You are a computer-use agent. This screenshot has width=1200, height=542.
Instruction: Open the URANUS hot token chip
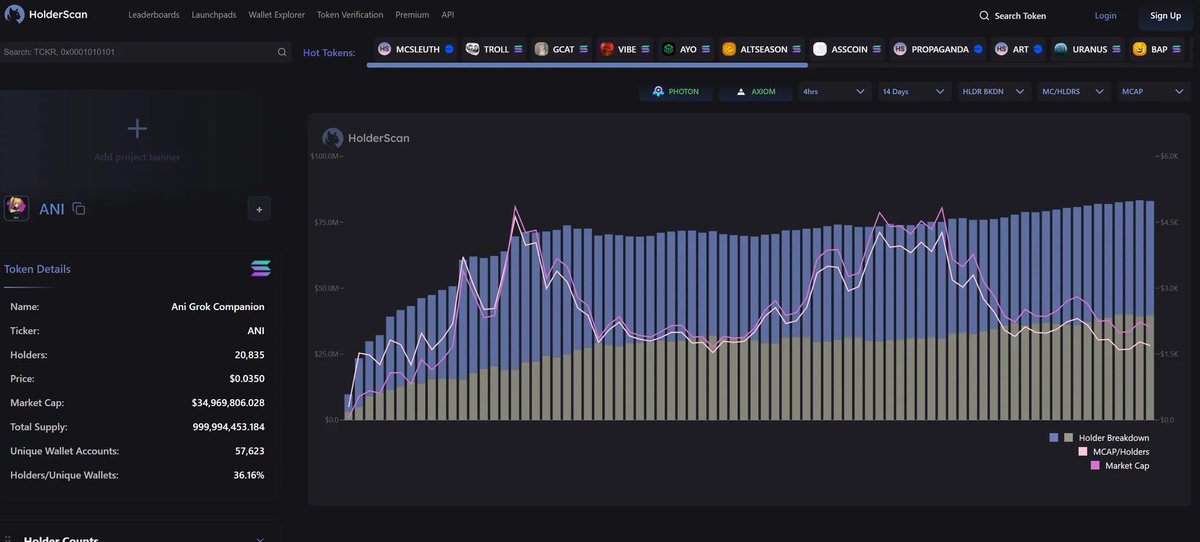click(1088, 49)
